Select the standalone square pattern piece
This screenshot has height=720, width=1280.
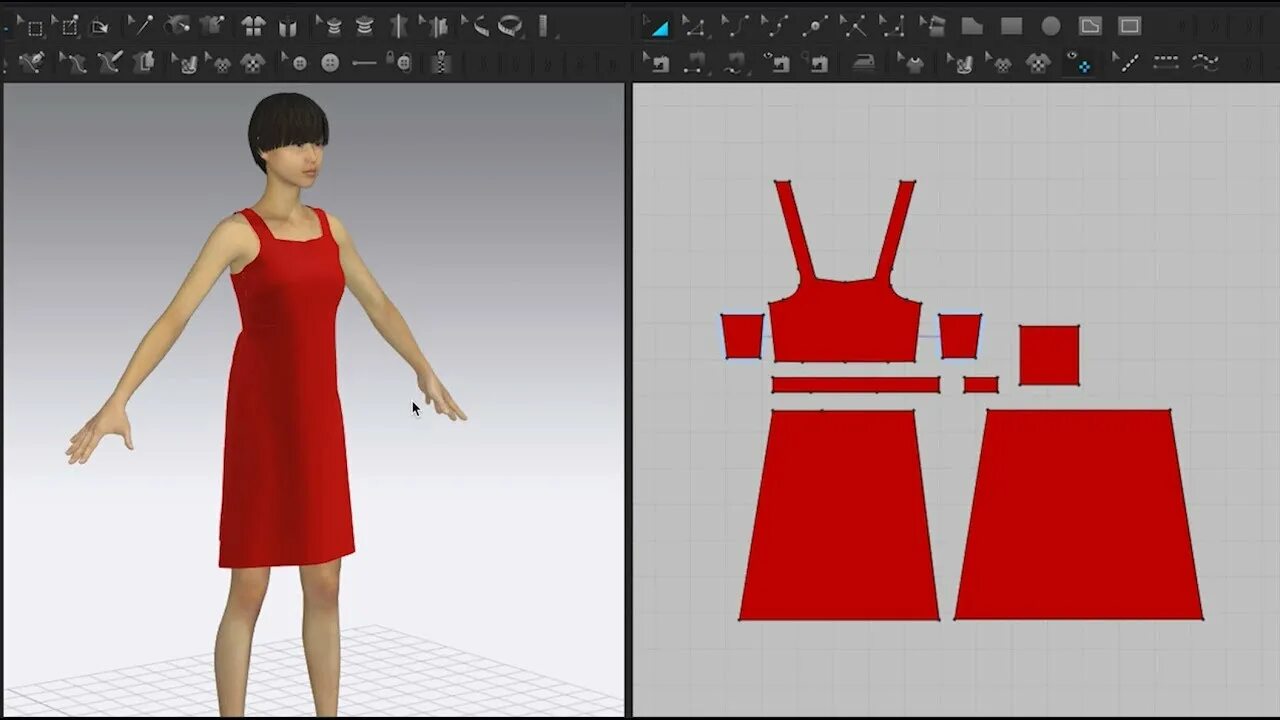point(1049,355)
